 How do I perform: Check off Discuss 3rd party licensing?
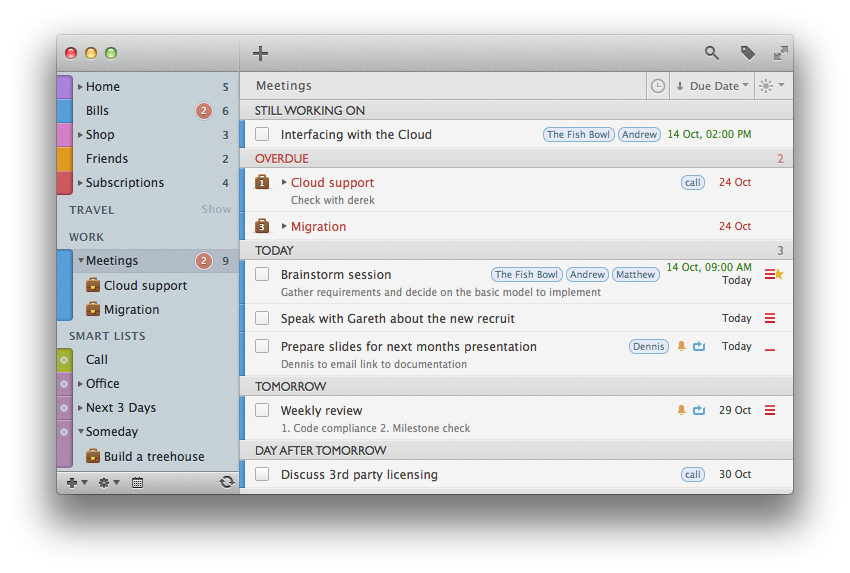point(262,474)
